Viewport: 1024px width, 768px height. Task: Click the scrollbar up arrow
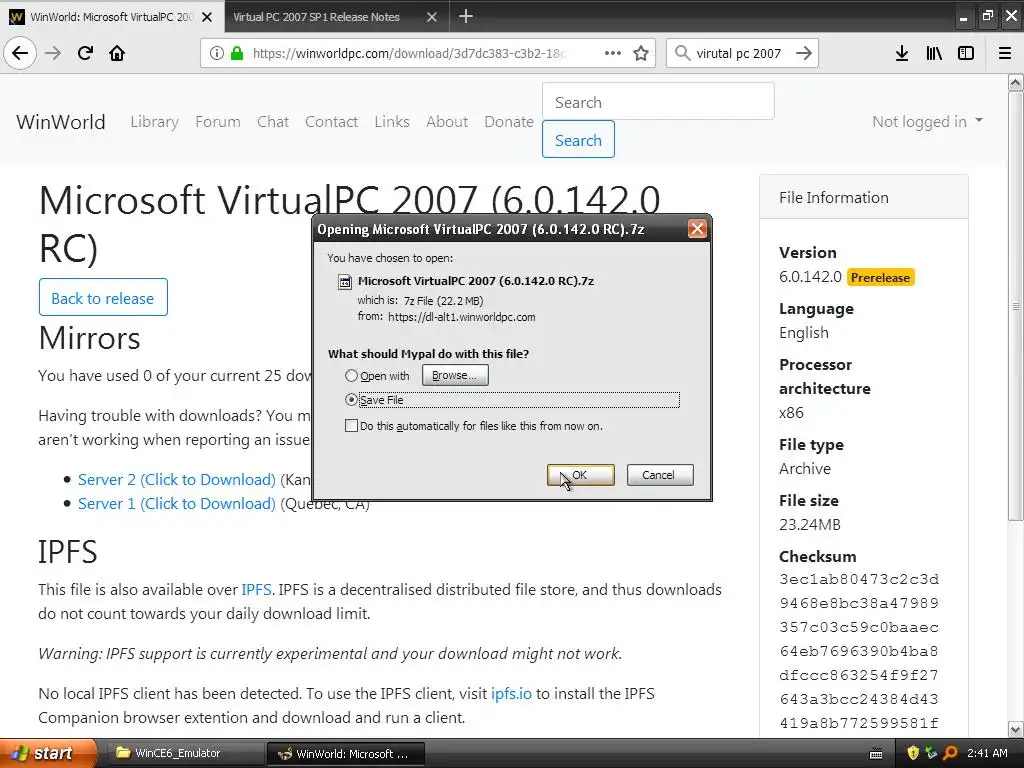tap(1015, 82)
